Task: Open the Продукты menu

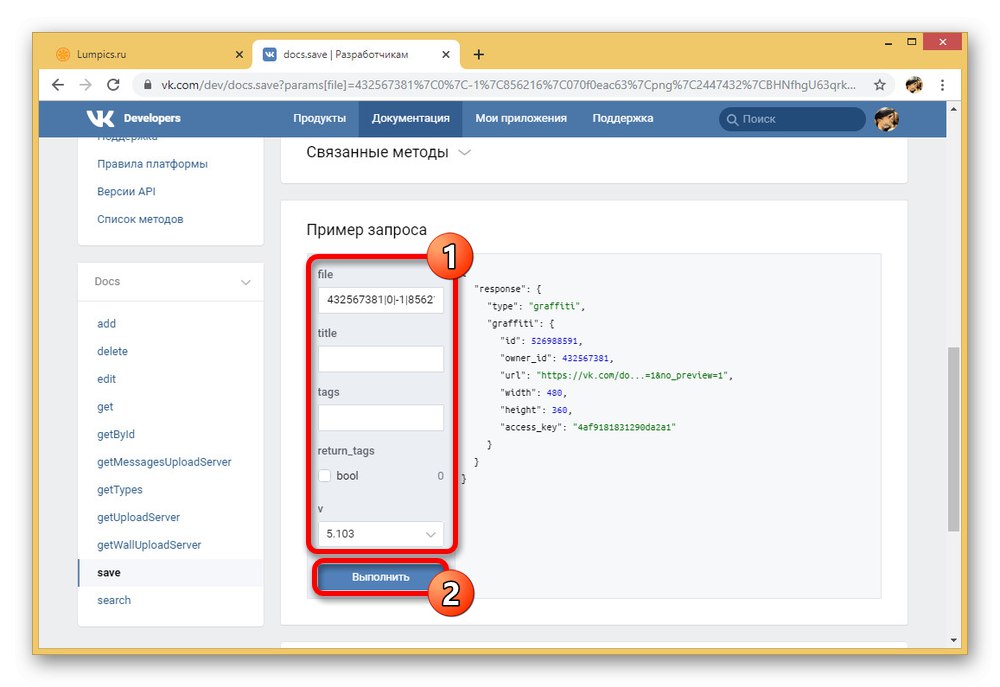Action: (x=320, y=119)
